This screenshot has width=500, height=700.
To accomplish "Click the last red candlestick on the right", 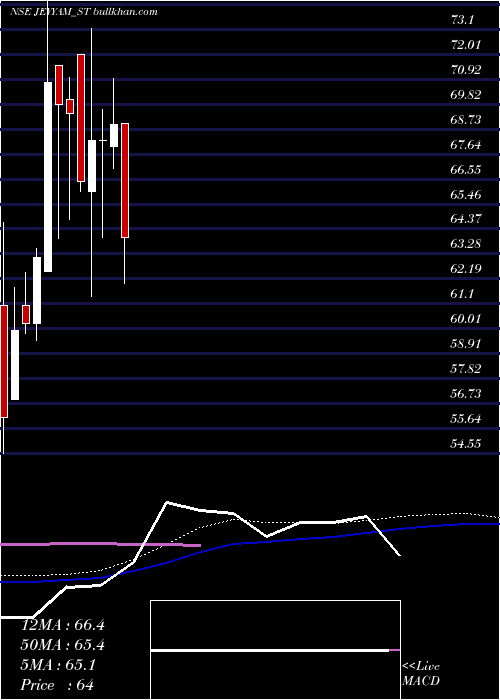I will coord(125,180).
